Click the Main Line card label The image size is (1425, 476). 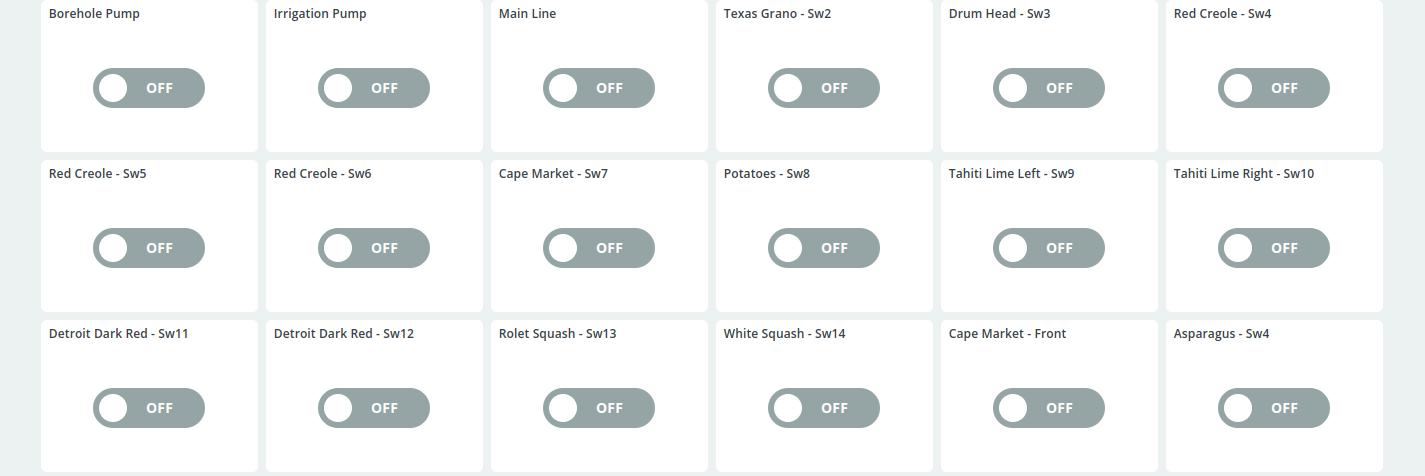click(x=527, y=14)
